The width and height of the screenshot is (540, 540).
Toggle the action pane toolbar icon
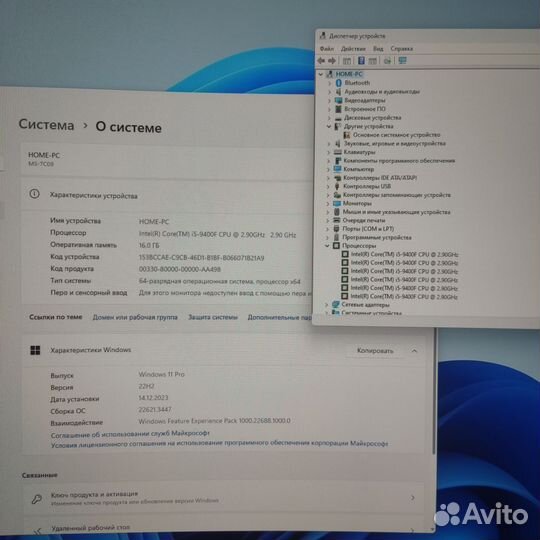pyautogui.click(x=372, y=61)
